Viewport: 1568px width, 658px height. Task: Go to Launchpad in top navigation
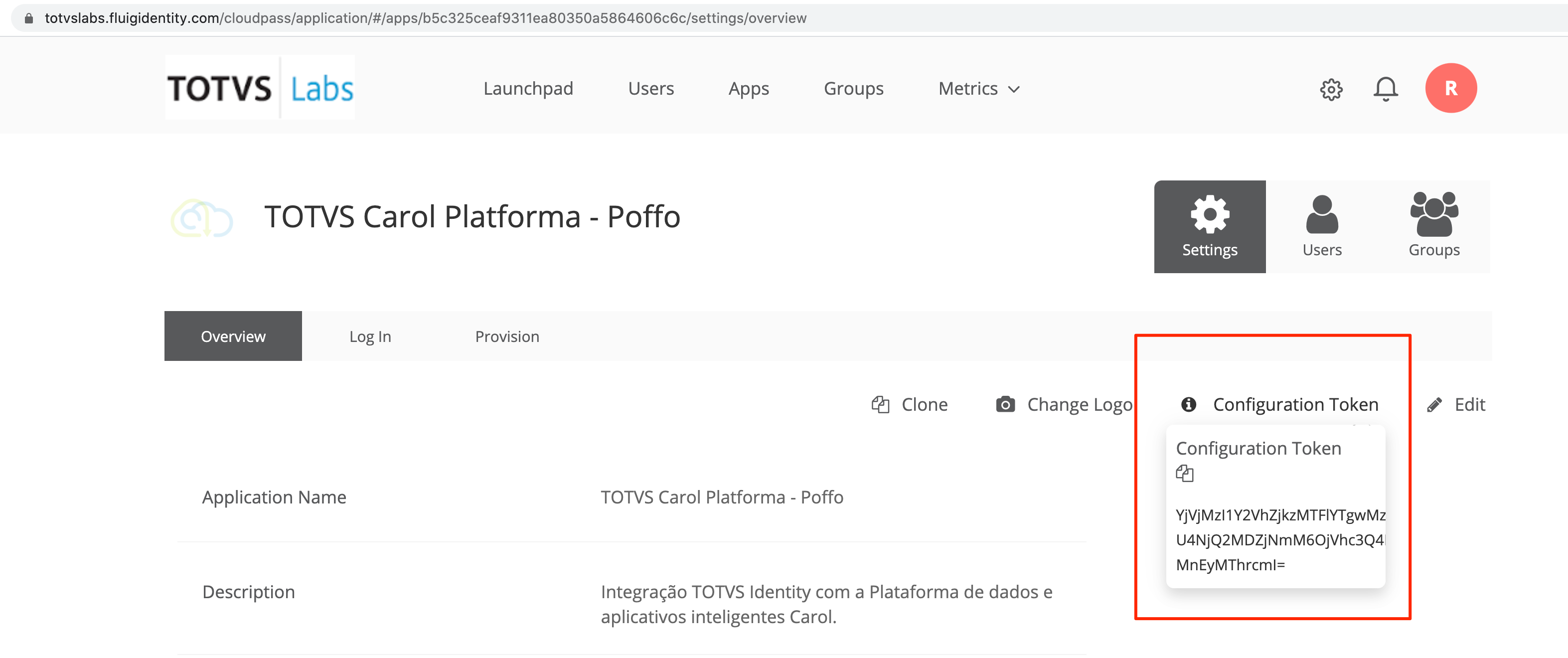pyautogui.click(x=528, y=89)
